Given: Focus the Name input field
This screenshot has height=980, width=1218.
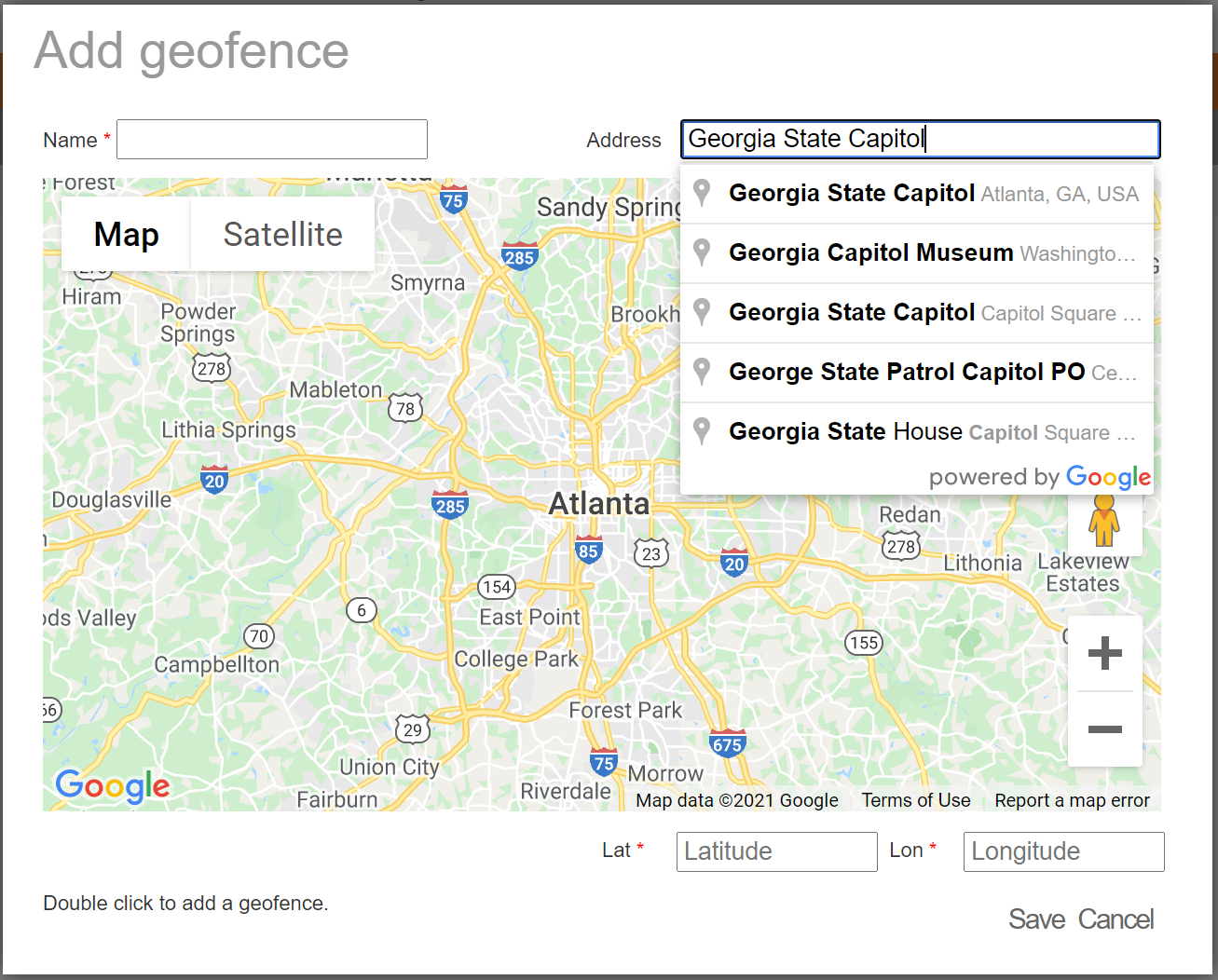Looking at the screenshot, I should click(272, 139).
